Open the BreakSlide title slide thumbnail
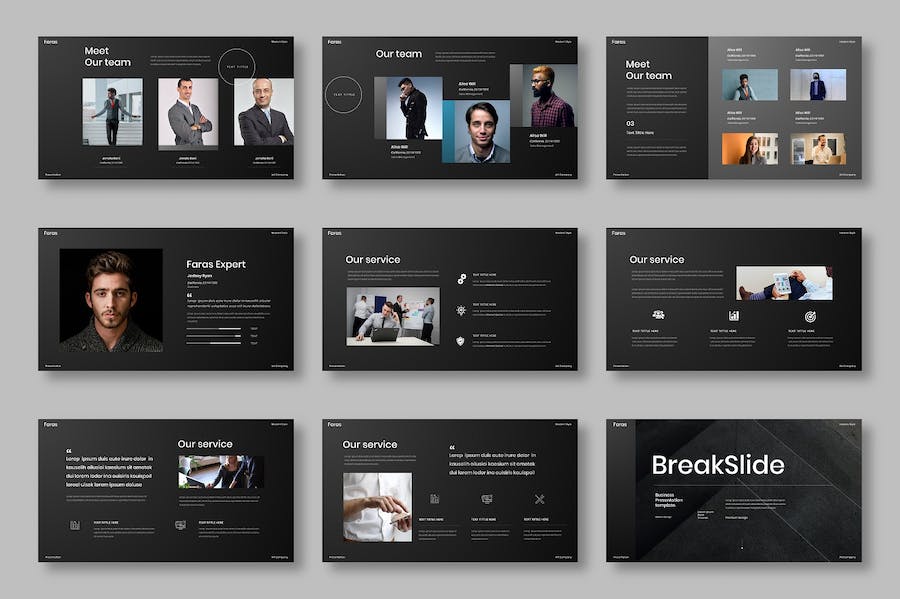Screen dimensions: 900x599 [733, 490]
